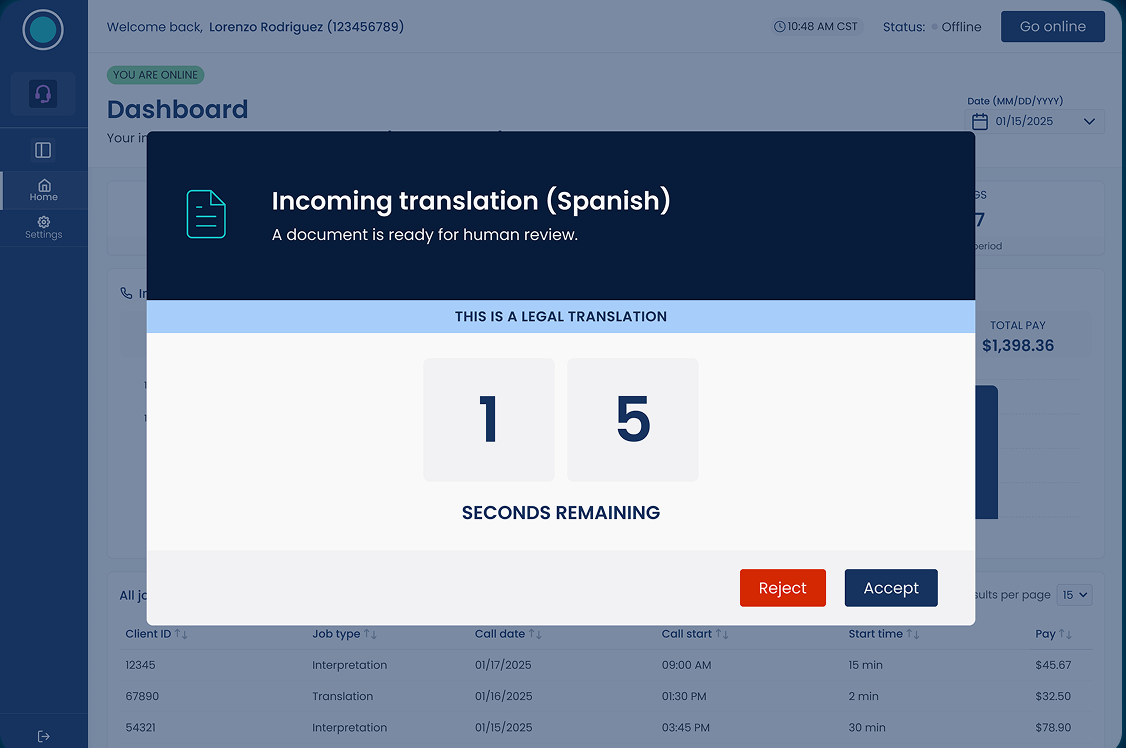The image size is (1126, 748).
Task: Select client ID 12345 cell
Action: pos(140,665)
